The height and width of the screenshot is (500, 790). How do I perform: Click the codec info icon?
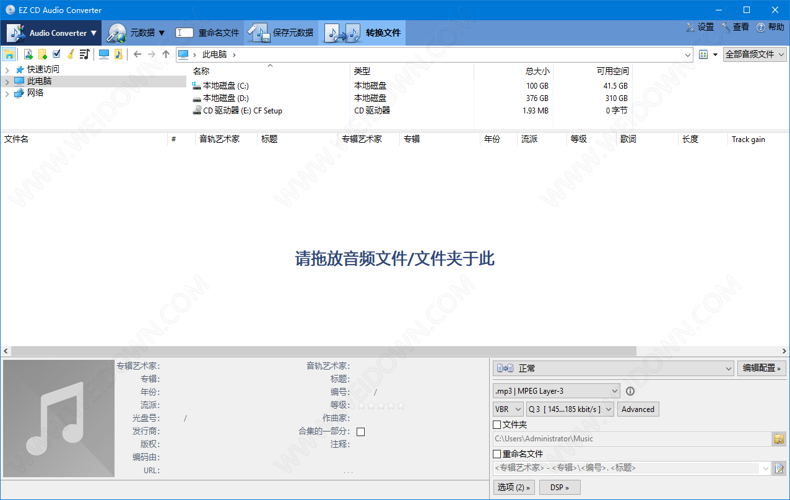(630, 391)
